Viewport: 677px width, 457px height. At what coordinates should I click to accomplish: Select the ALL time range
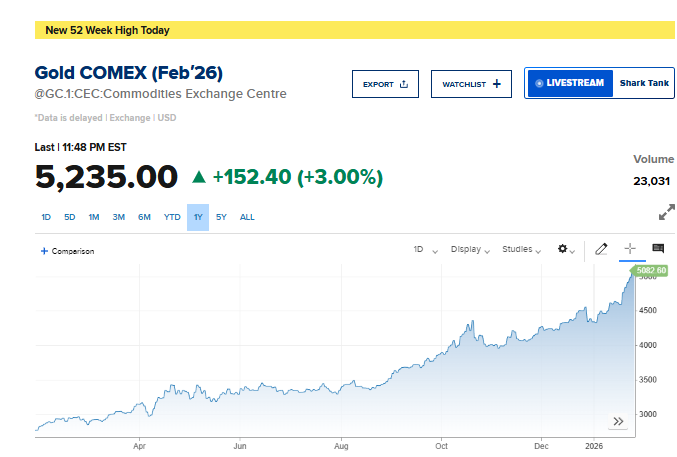[x=247, y=217]
